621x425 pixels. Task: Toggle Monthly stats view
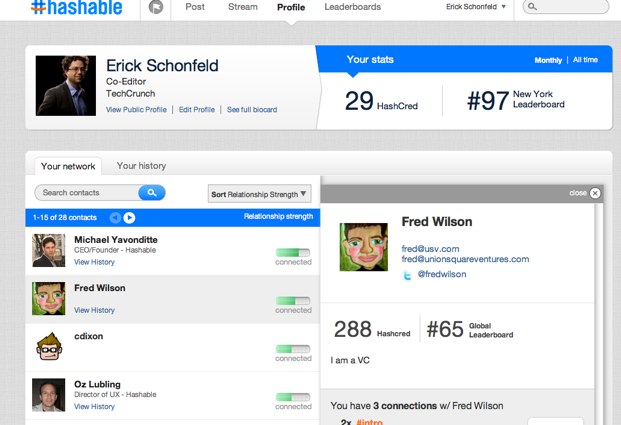point(548,60)
